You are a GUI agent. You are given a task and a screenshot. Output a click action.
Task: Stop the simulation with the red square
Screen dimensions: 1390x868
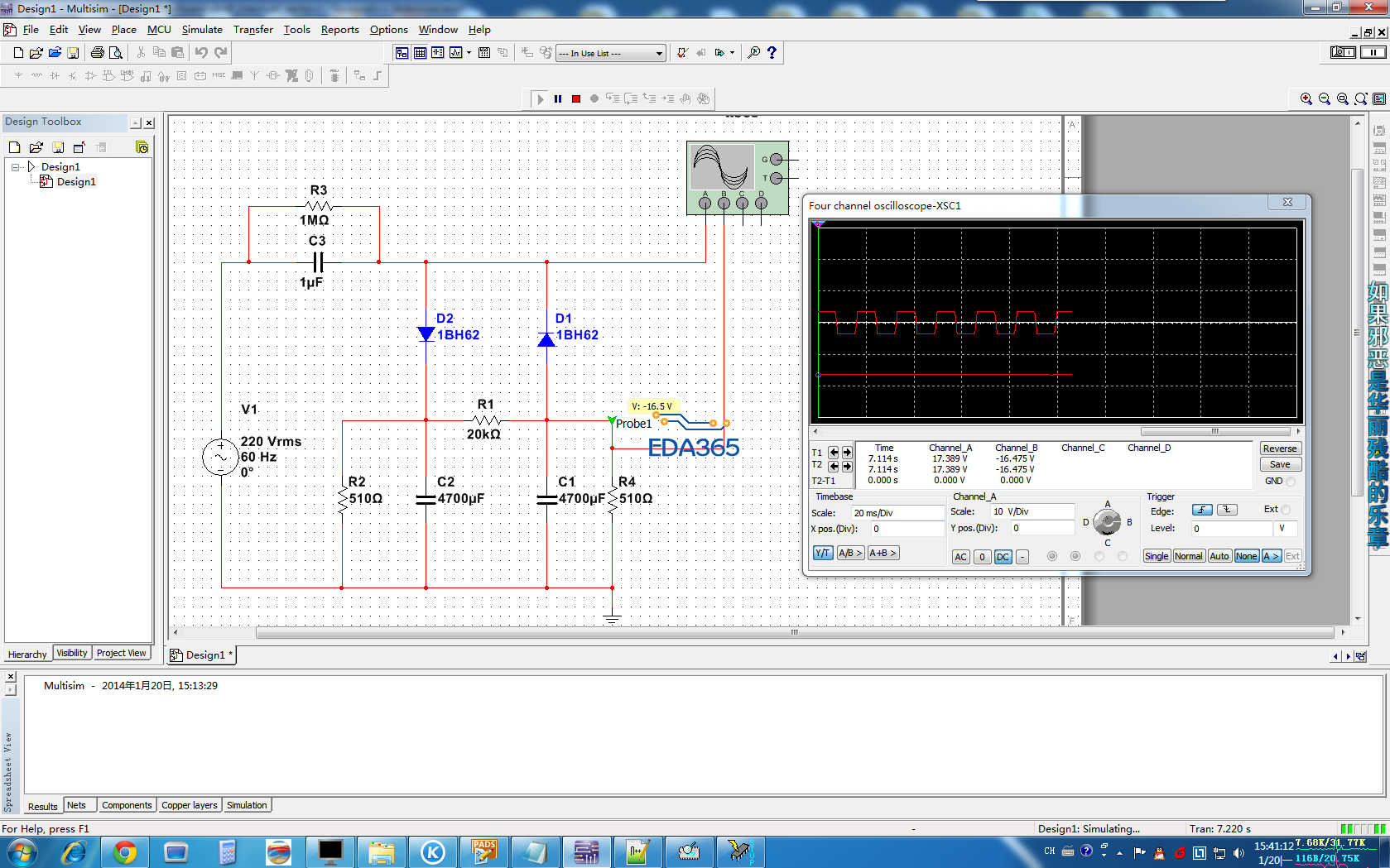pyautogui.click(x=576, y=98)
